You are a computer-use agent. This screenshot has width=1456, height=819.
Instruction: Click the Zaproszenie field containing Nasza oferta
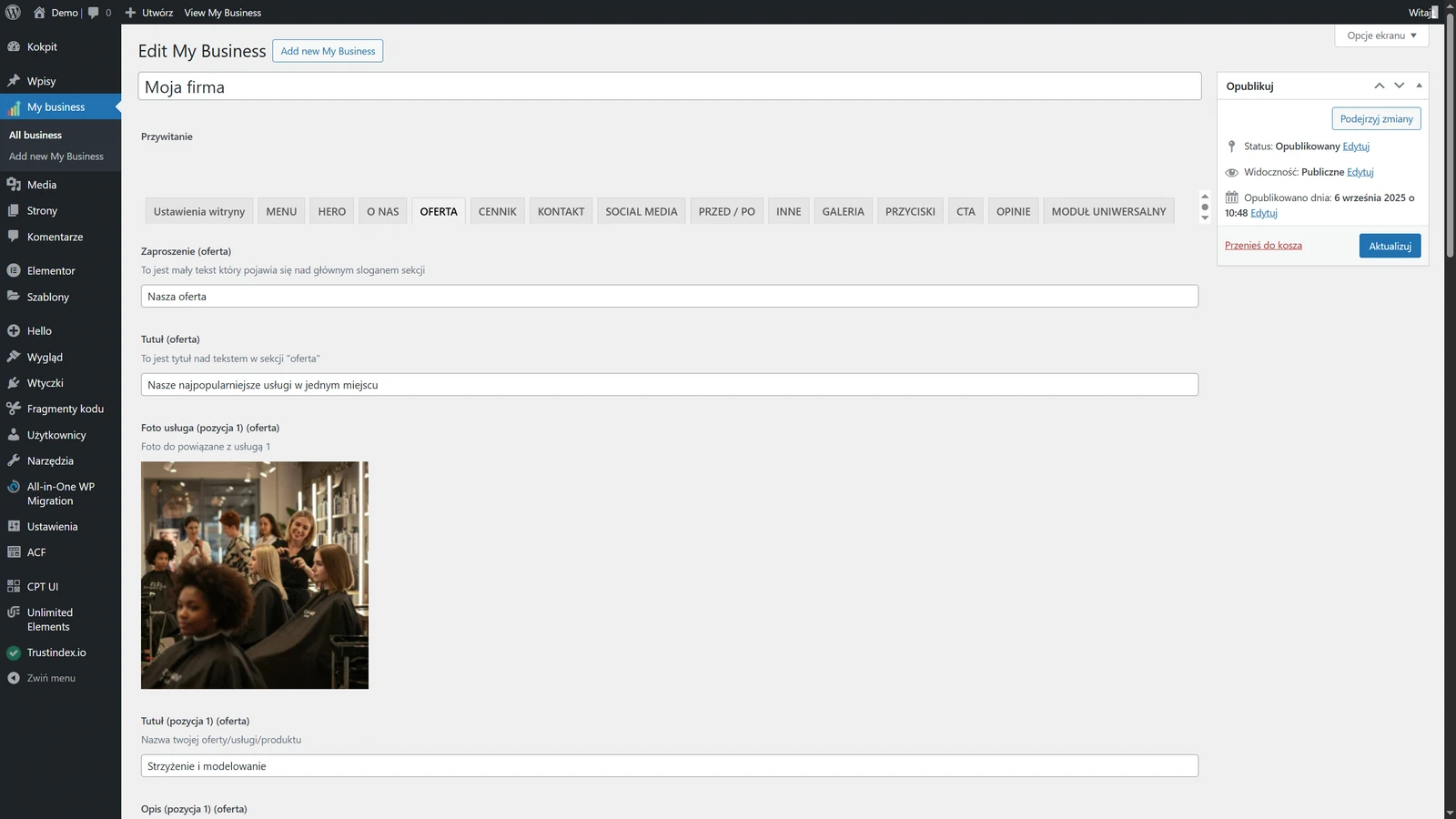pyautogui.click(x=669, y=297)
